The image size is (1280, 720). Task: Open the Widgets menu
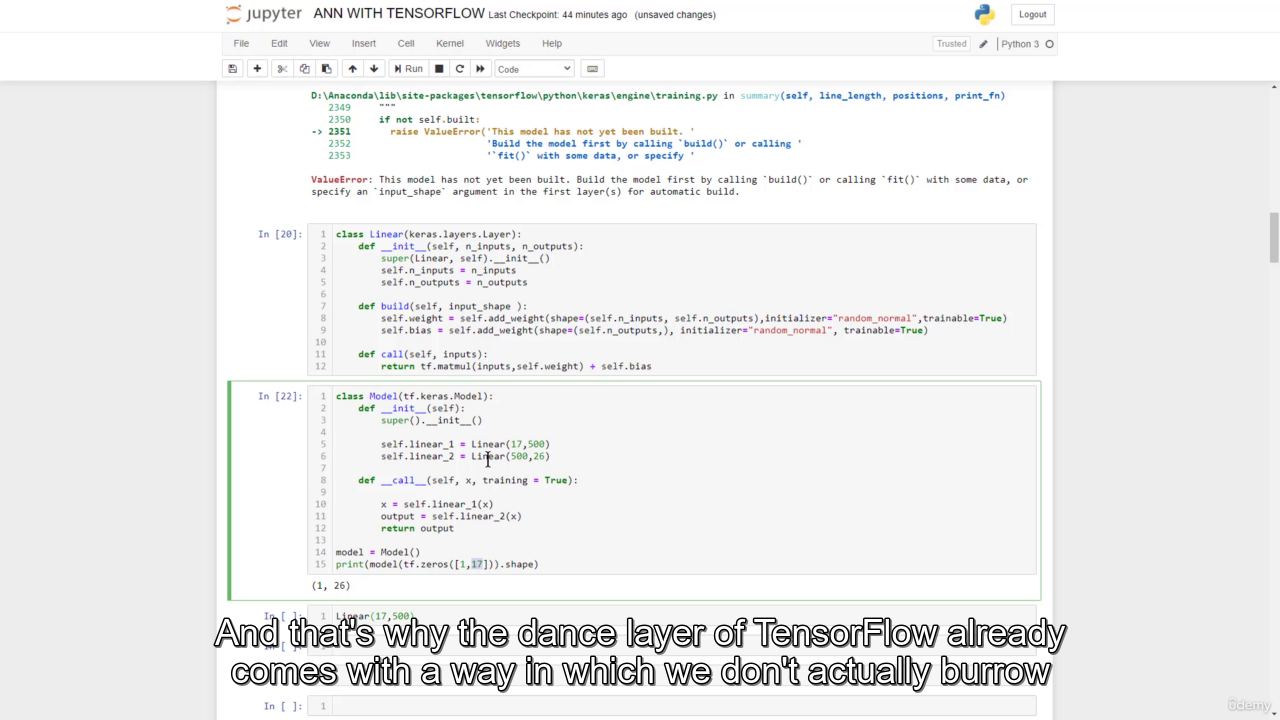503,44
